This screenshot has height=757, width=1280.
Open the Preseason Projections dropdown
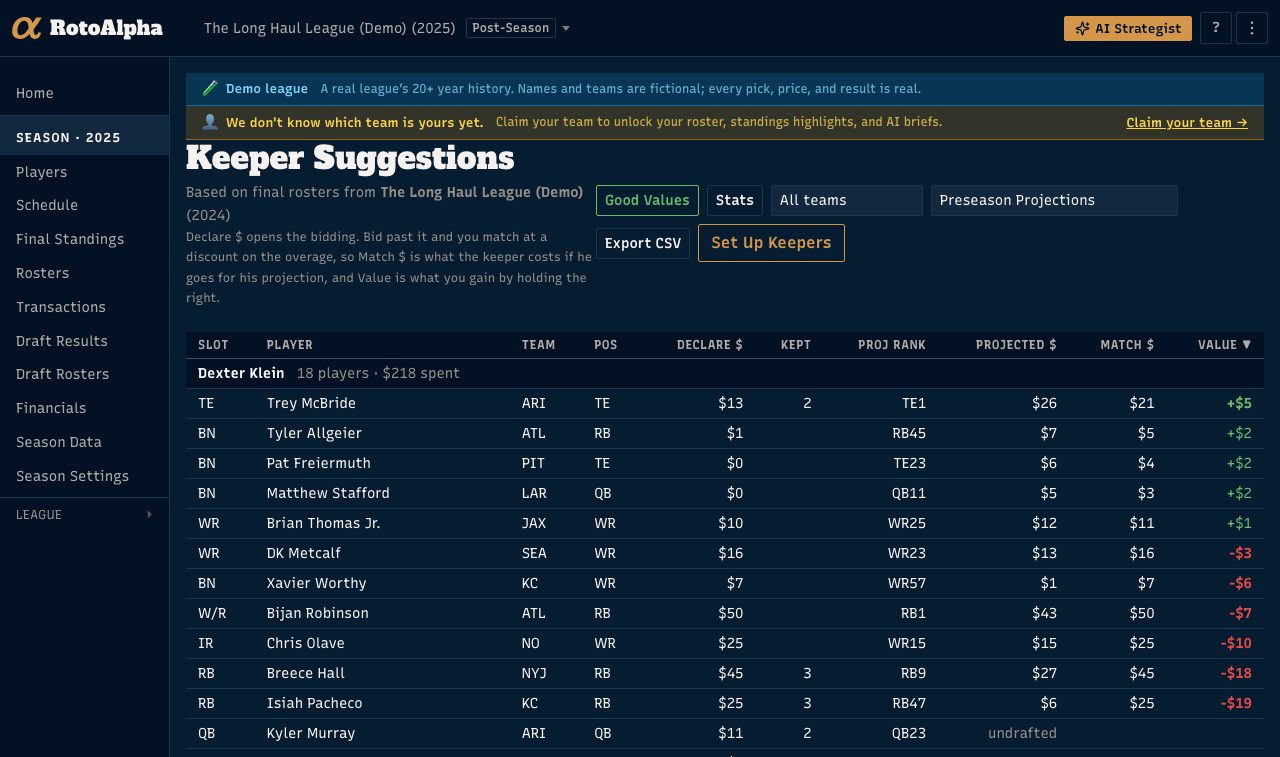(x=1054, y=200)
